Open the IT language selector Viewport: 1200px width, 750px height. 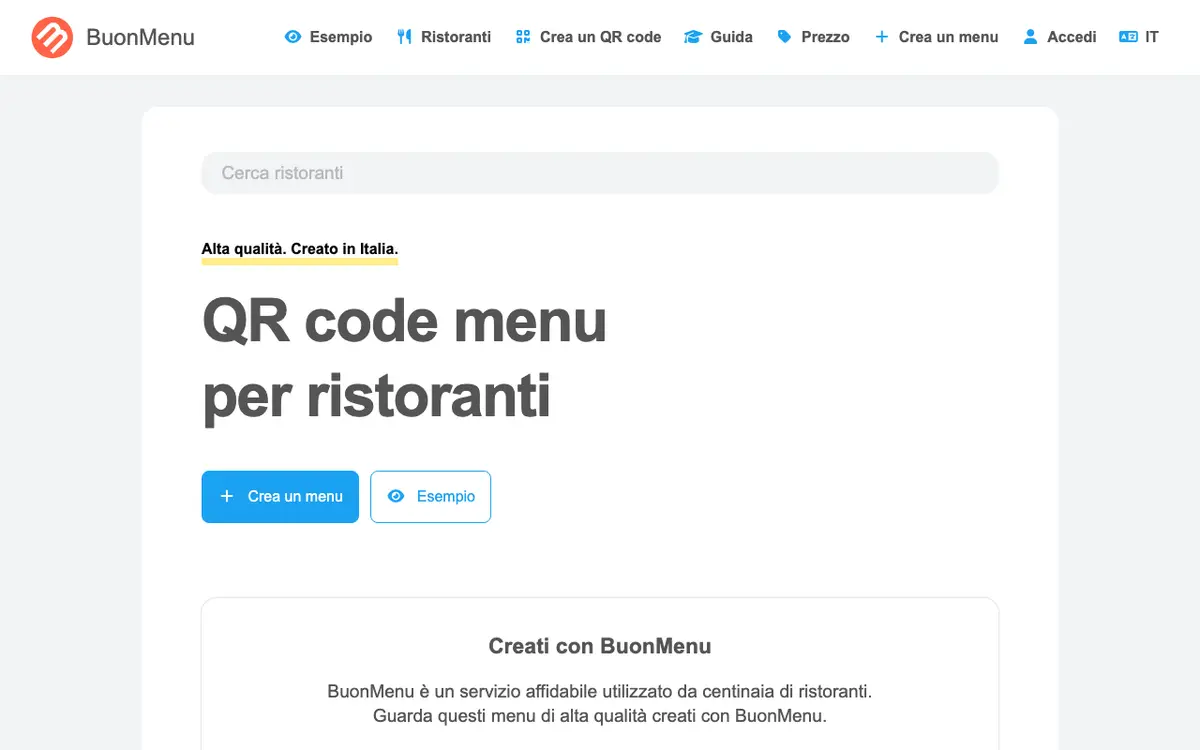[1139, 37]
